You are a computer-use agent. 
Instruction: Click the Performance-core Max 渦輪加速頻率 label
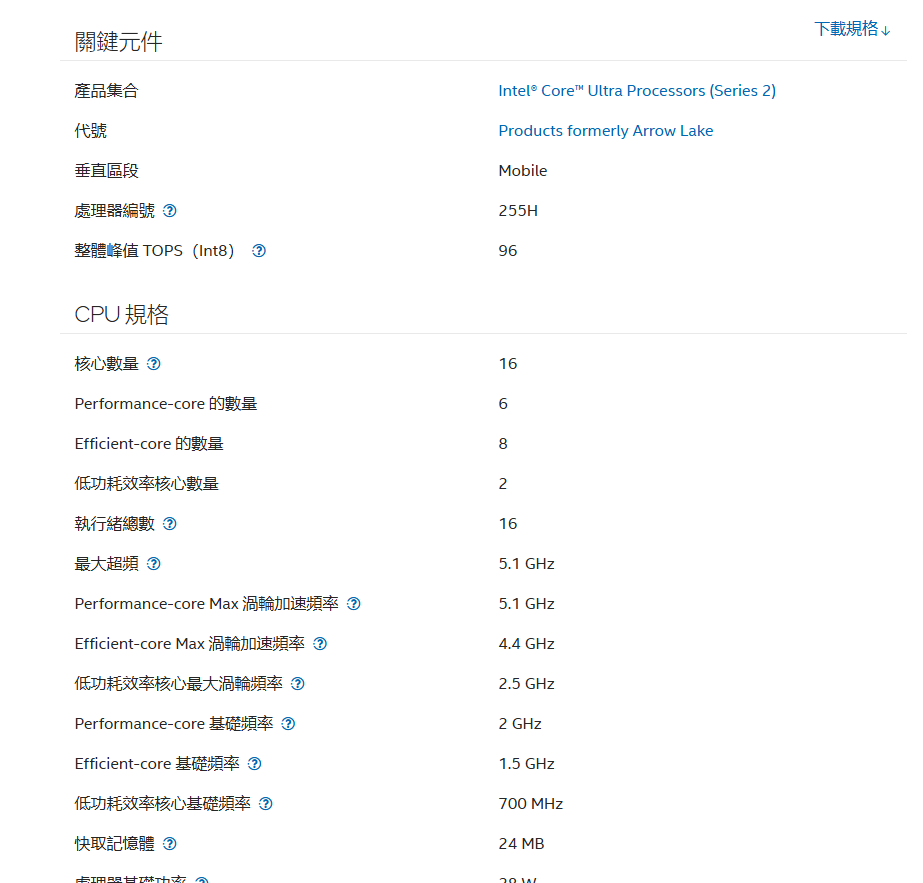(x=207, y=604)
